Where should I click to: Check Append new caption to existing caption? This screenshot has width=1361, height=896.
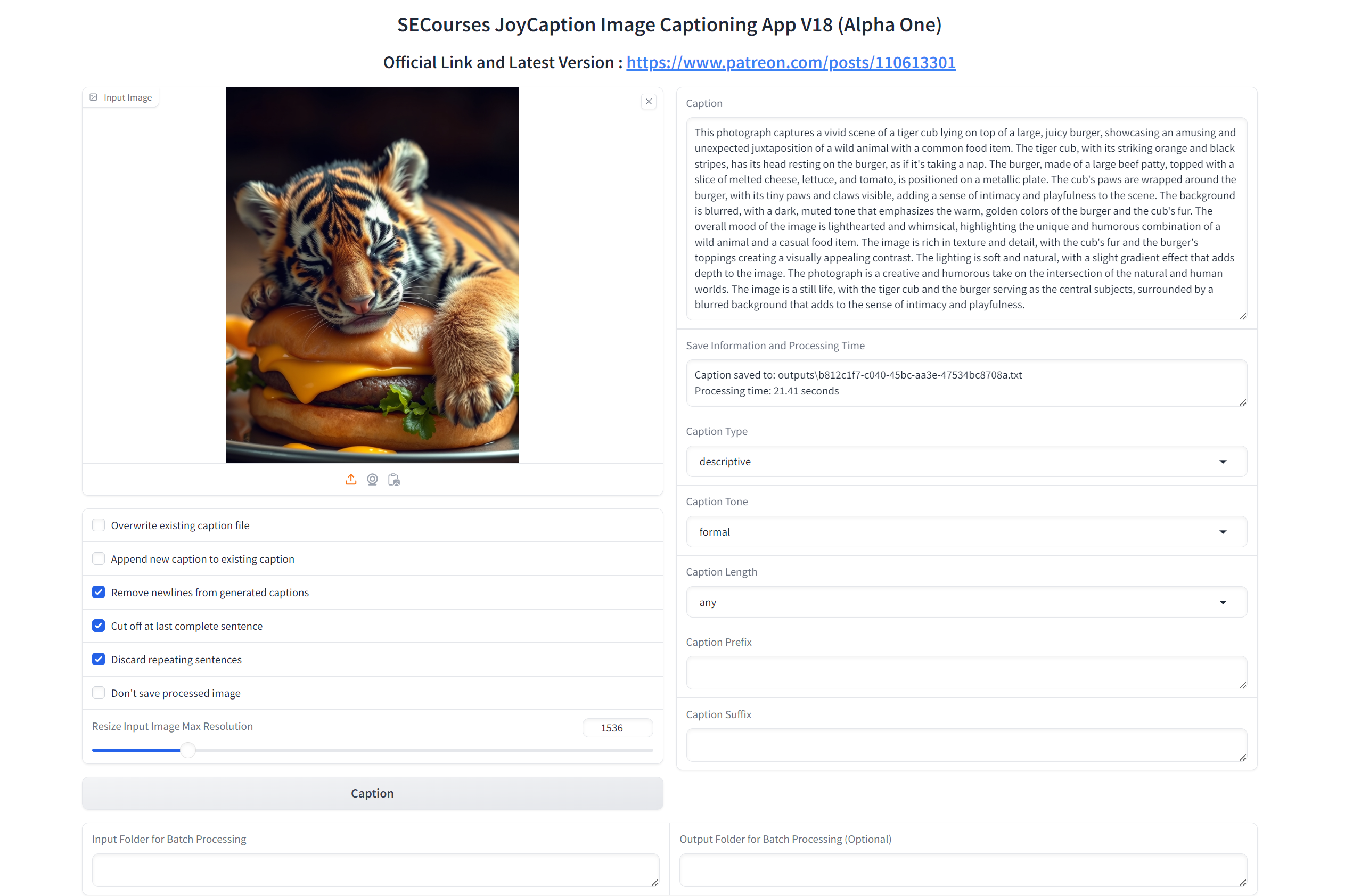coord(99,558)
